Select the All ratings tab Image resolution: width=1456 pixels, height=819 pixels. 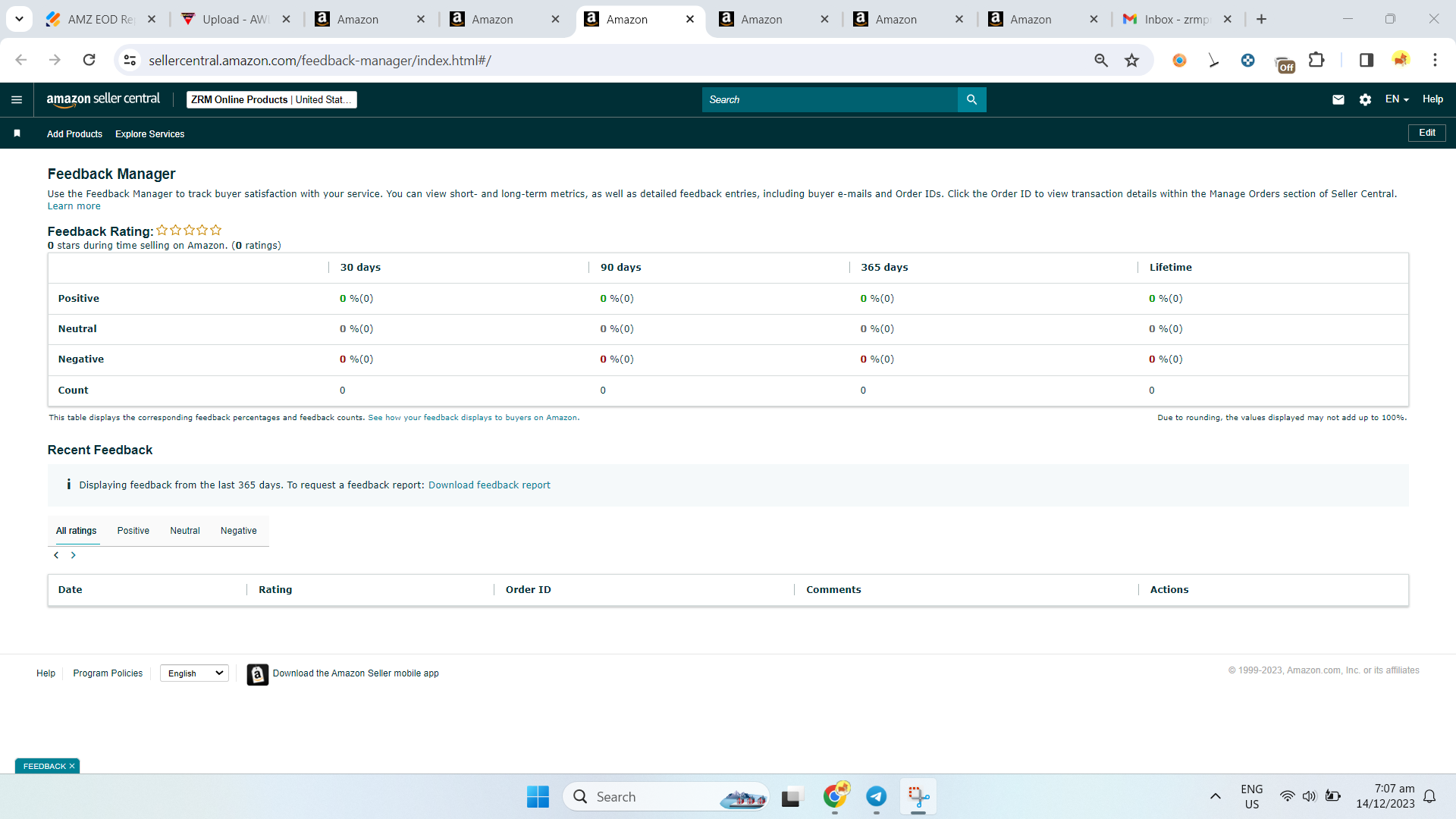pyautogui.click(x=77, y=531)
